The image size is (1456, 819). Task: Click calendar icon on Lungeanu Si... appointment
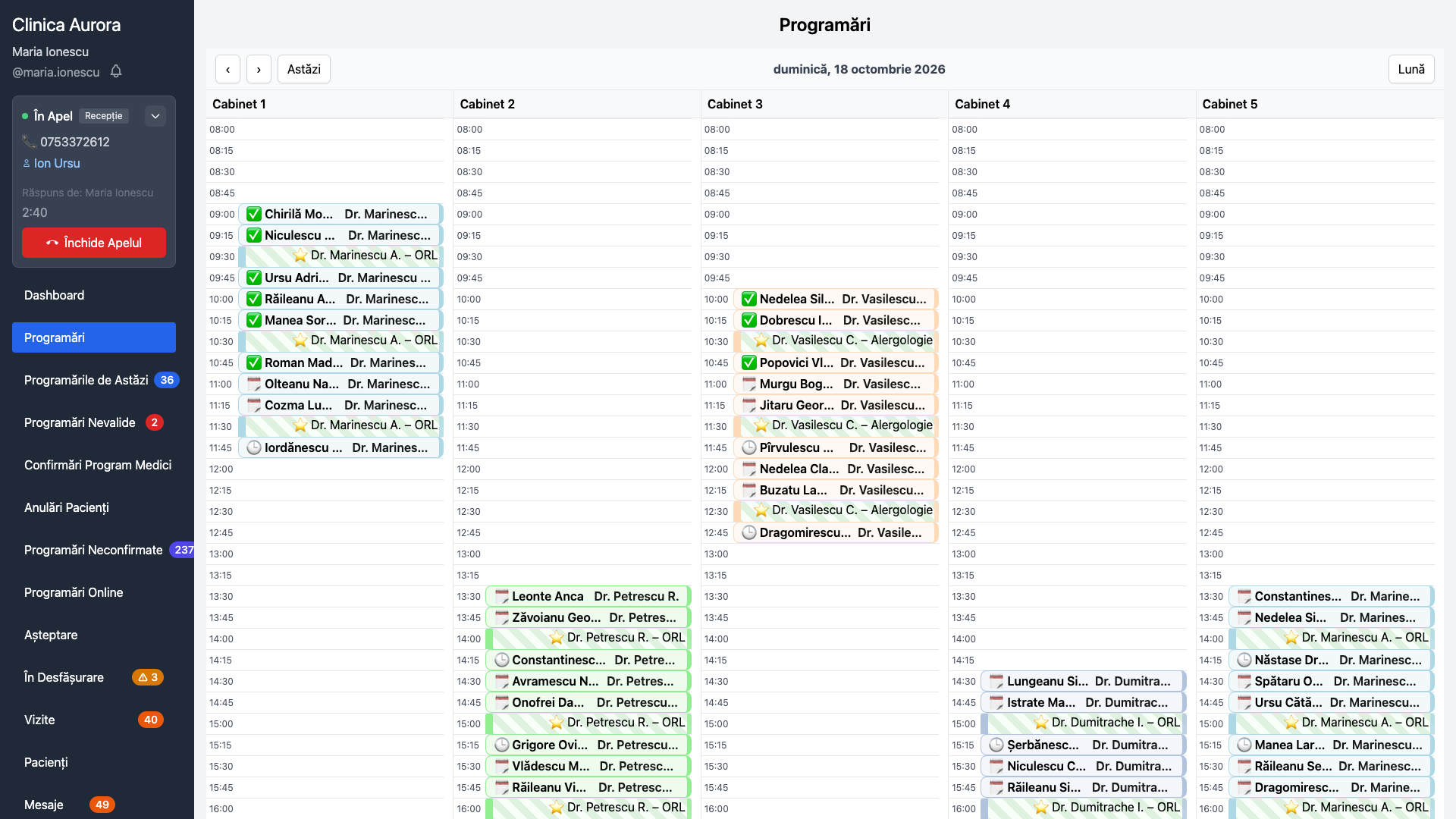click(996, 681)
